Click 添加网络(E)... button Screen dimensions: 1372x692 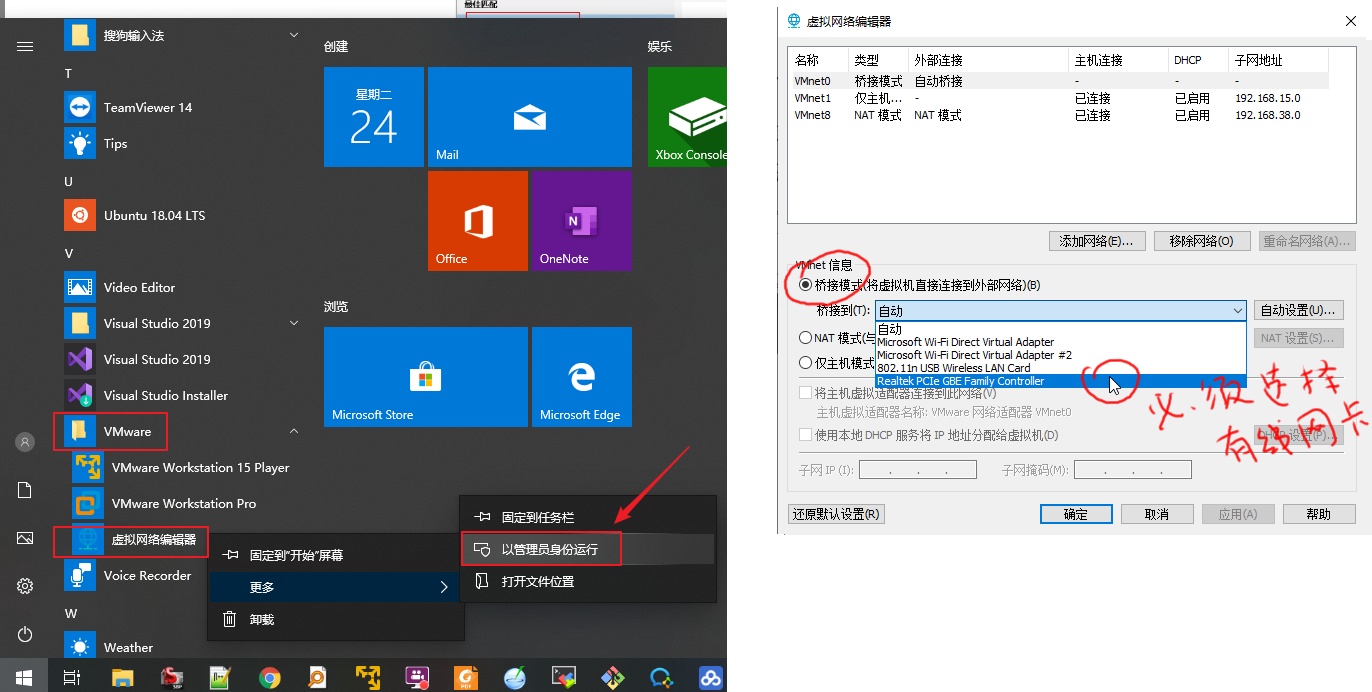[x=1097, y=241]
